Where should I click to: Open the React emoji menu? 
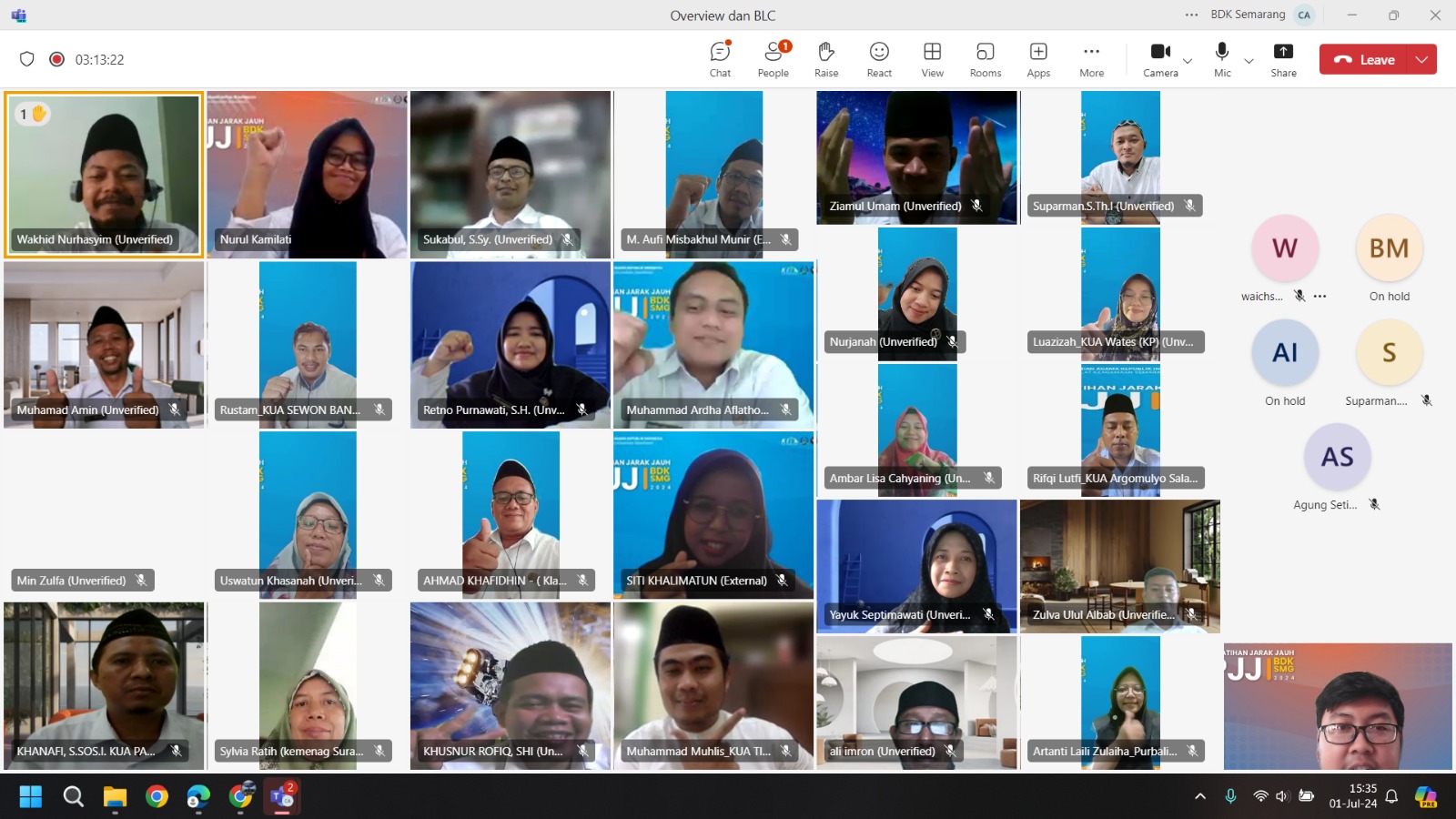tap(879, 59)
